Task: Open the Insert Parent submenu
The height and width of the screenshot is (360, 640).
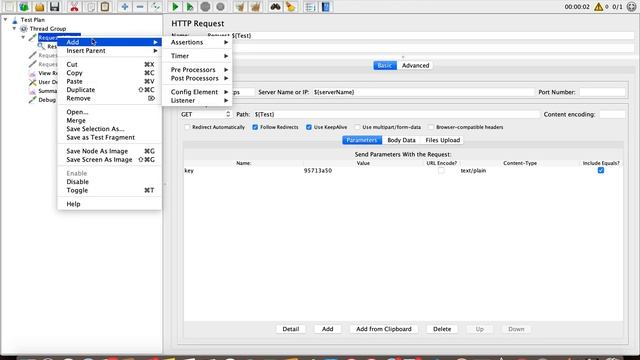Action: click(109, 51)
